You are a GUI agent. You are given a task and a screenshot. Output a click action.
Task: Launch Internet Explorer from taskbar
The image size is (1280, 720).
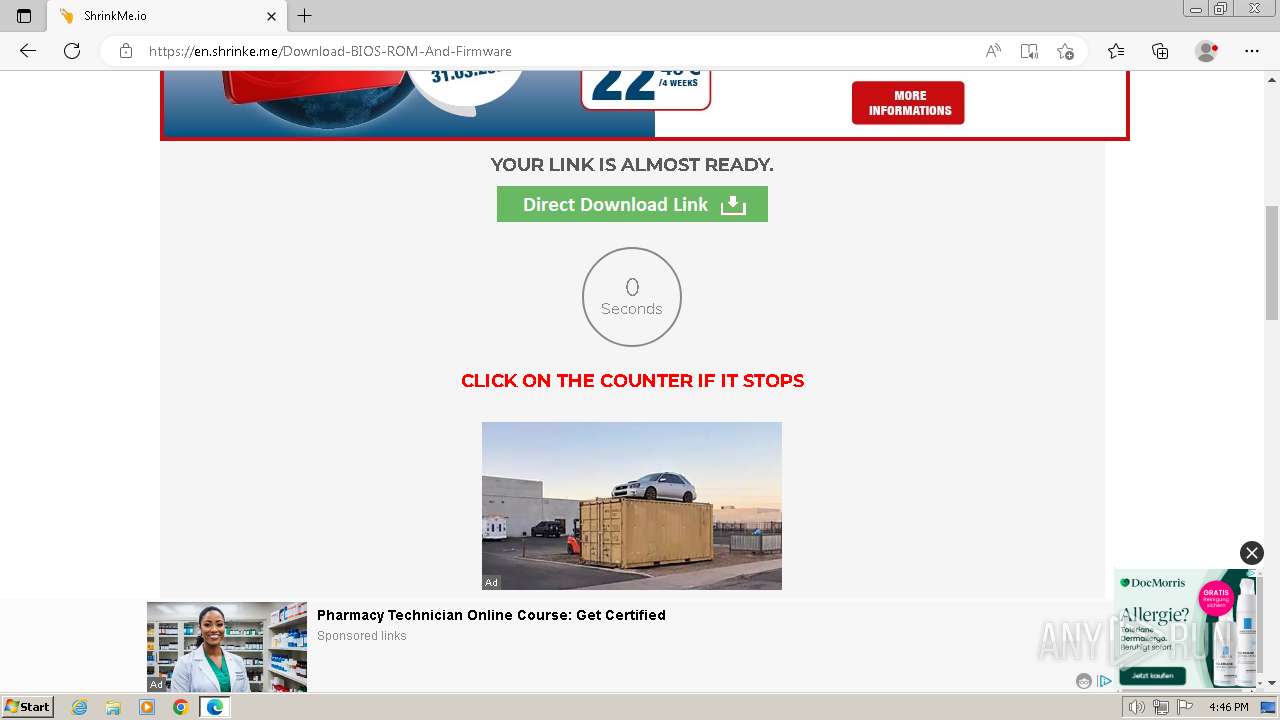click(x=80, y=707)
